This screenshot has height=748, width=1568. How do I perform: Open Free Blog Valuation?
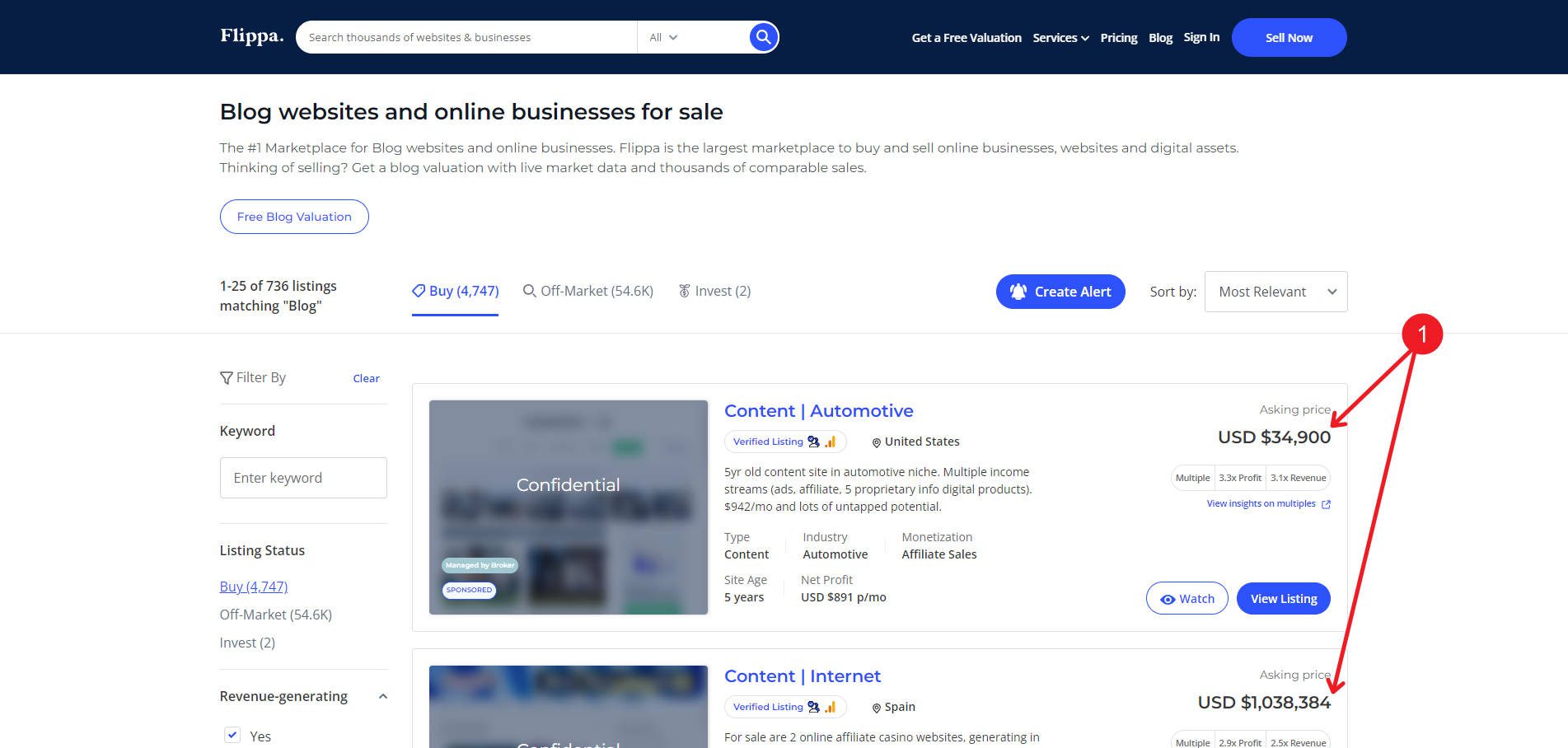[x=294, y=216]
